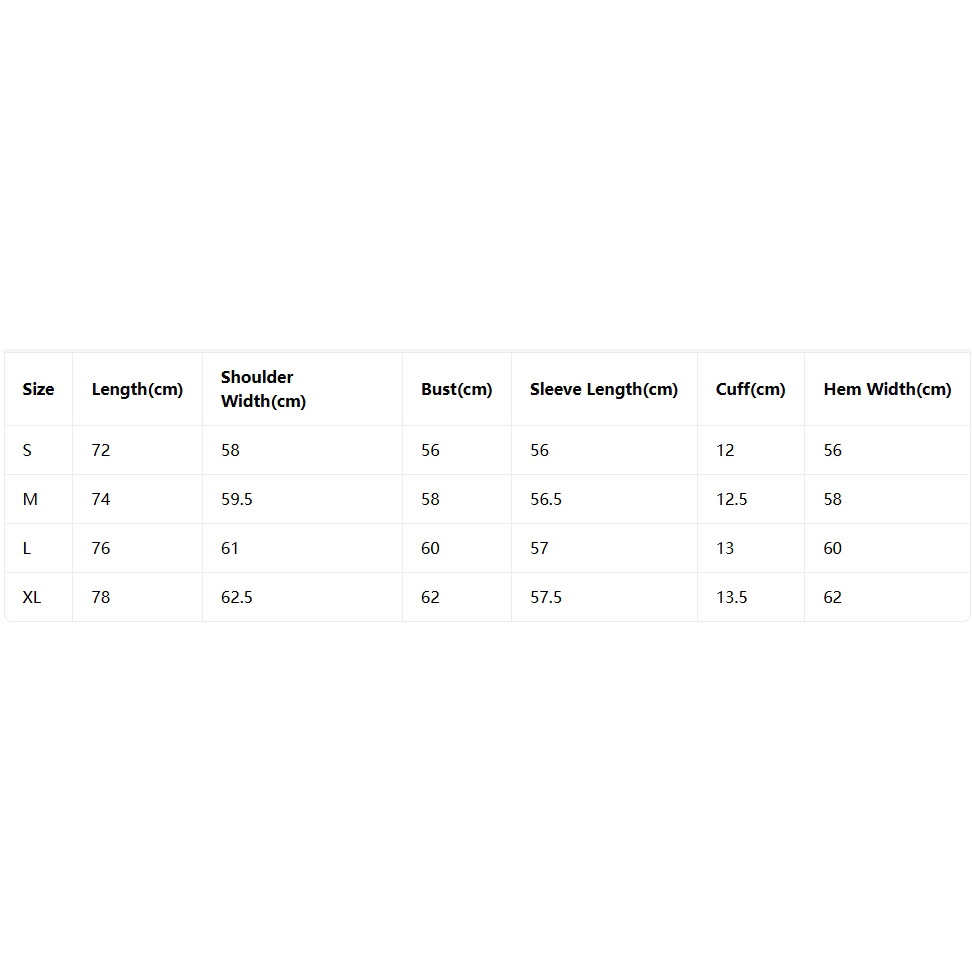
Task: Select shoulder width value 62.5
Action: [236, 597]
